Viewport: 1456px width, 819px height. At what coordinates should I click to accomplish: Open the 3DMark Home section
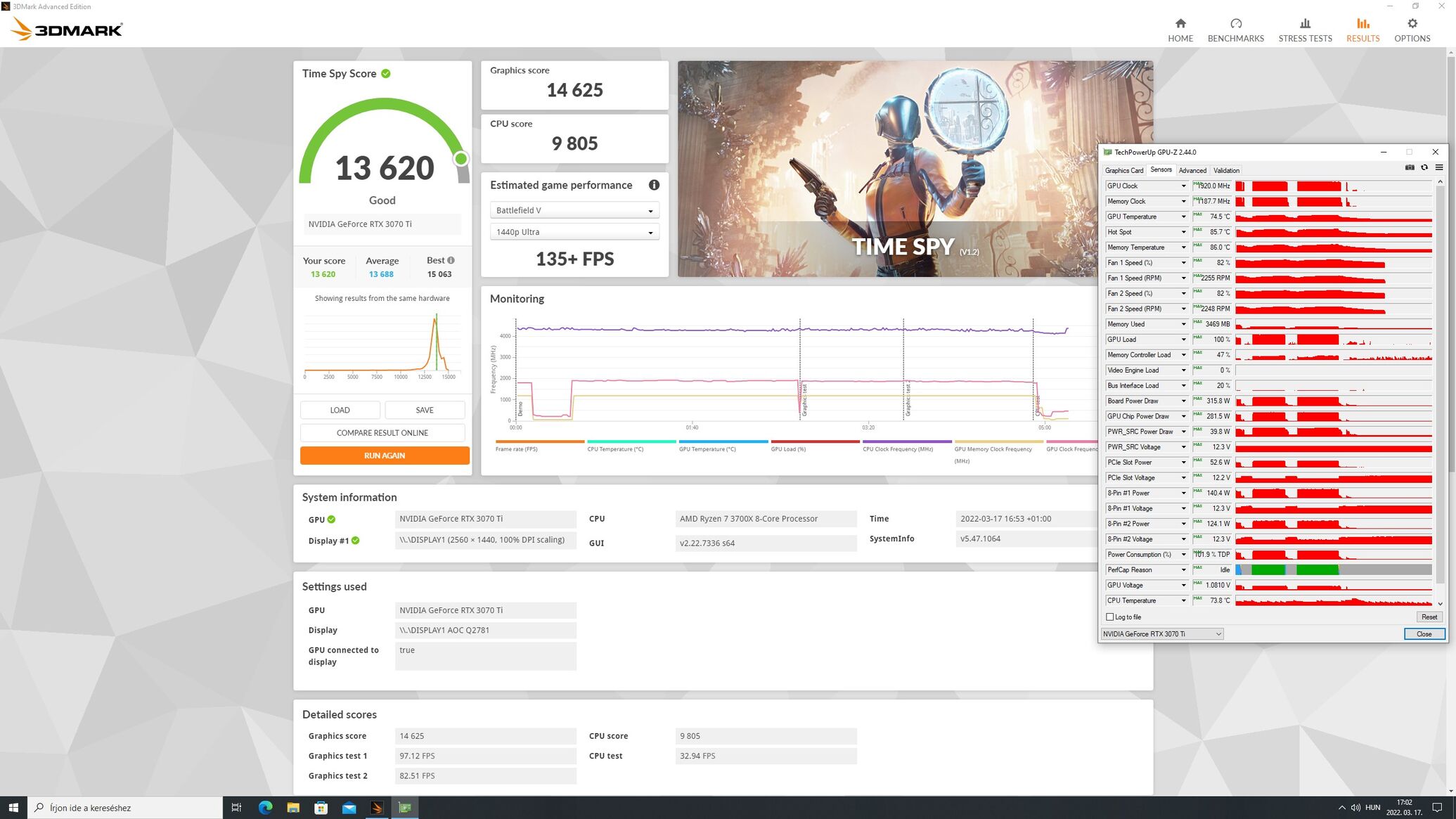1180,30
